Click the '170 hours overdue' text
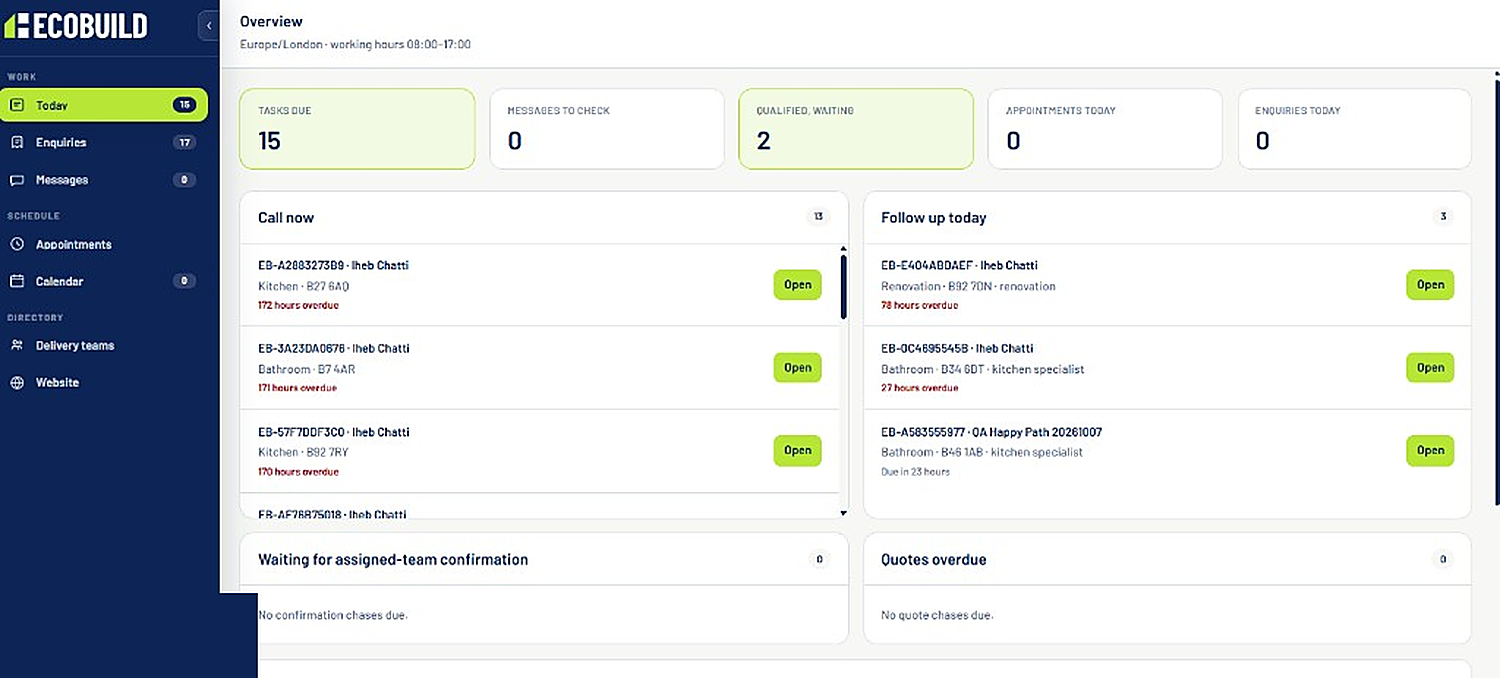The width and height of the screenshot is (1500, 678). (298, 471)
